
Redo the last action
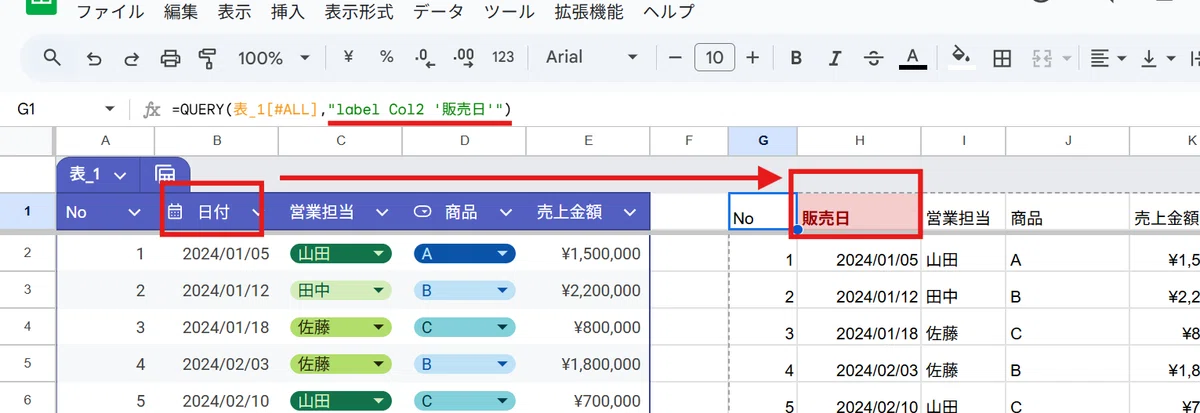(x=131, y=58)
